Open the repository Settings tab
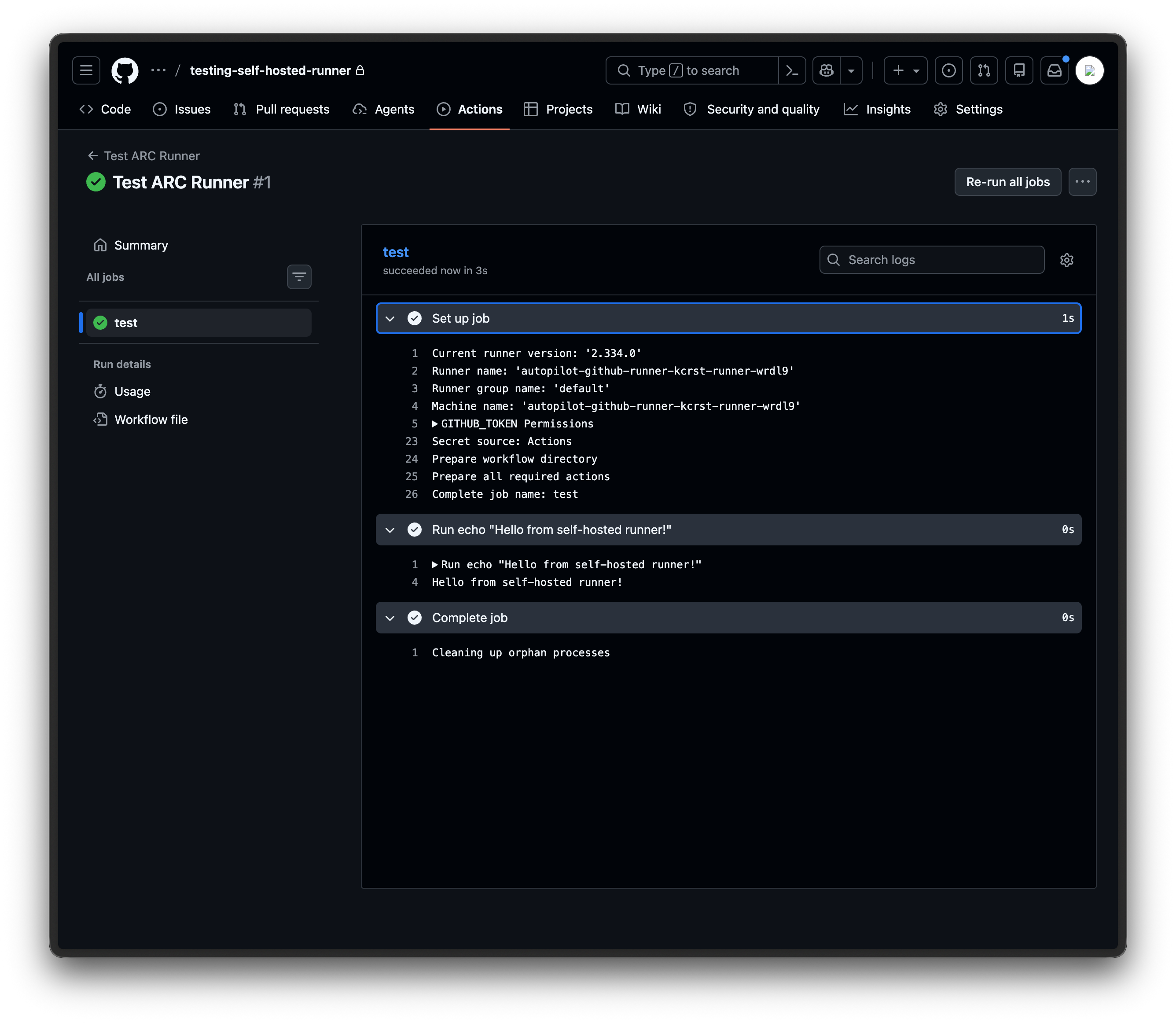The width and height of the screenshot is (1176, 1023). [x=968, y=109]
